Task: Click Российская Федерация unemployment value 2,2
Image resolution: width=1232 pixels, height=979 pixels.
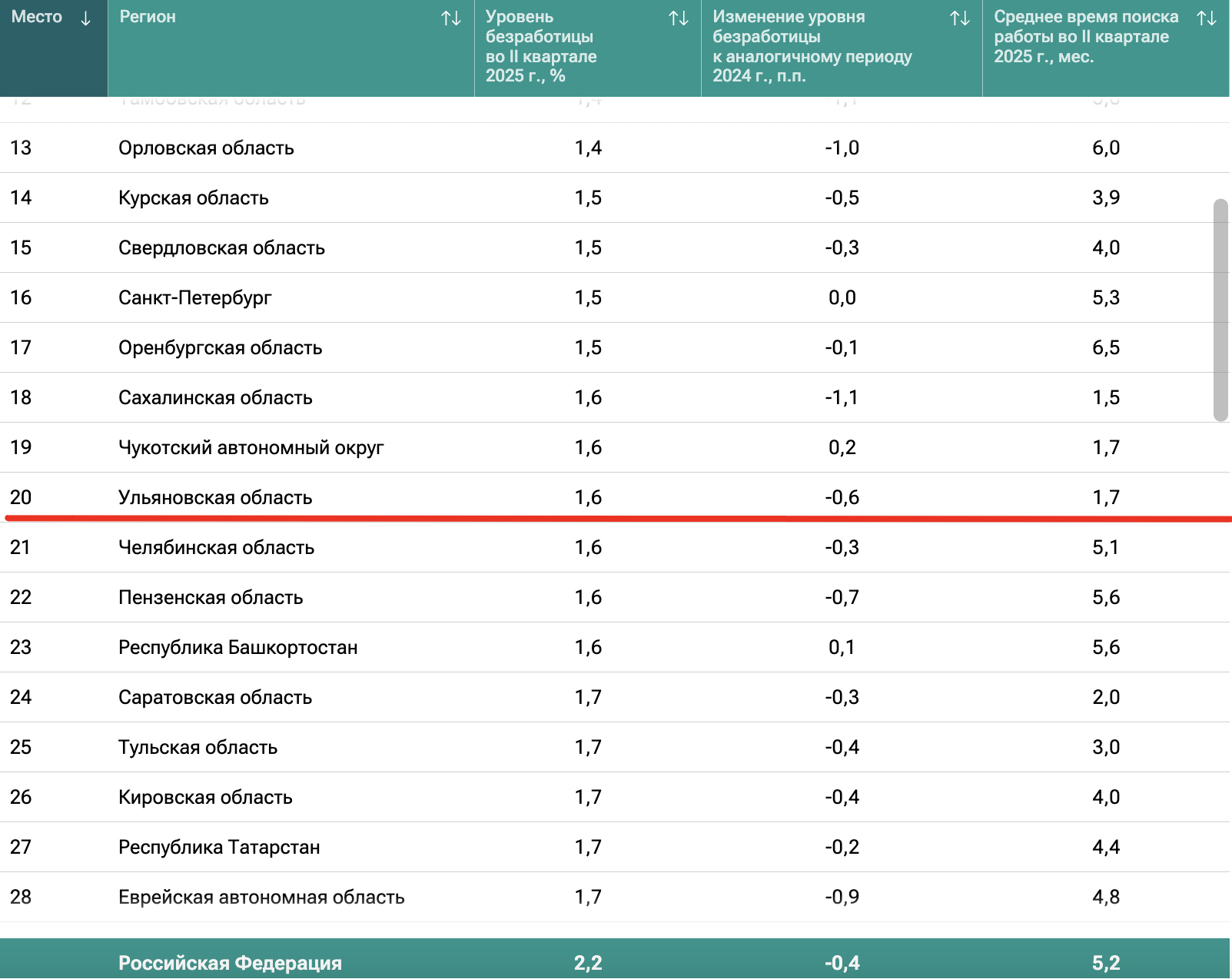Action: (x=588, y=964)
